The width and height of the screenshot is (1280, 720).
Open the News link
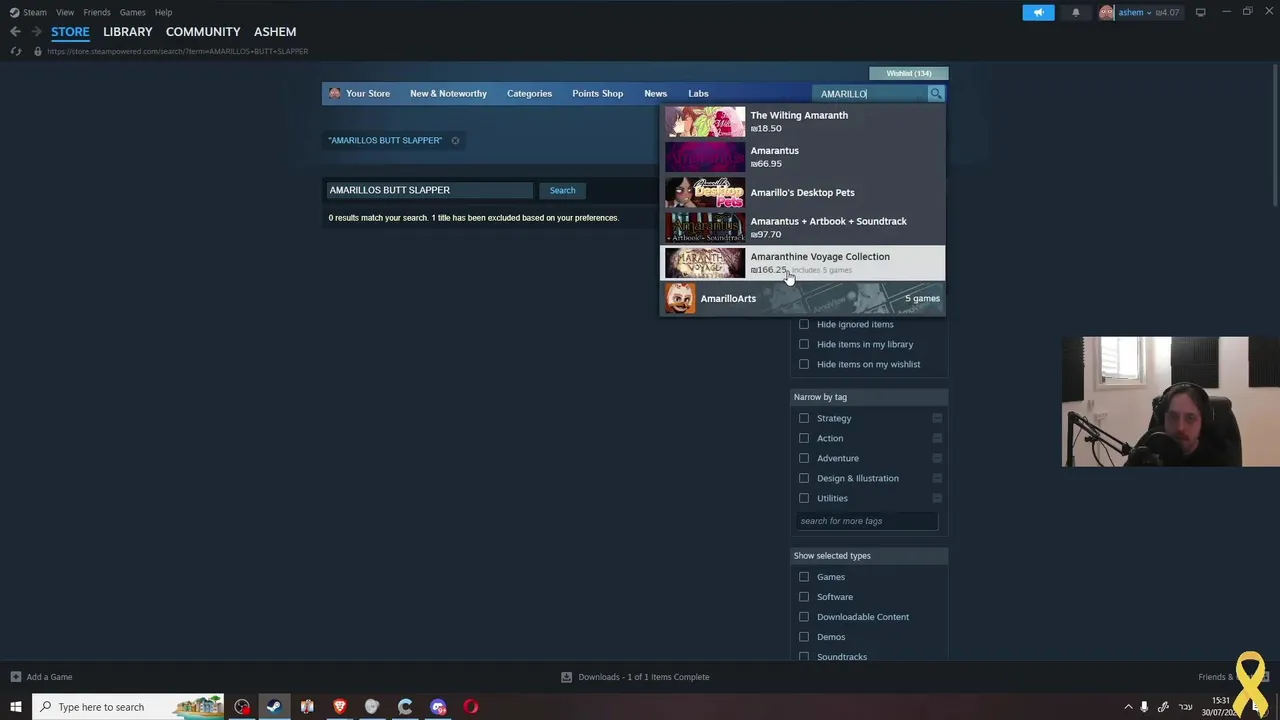click(x=655, y=94)
